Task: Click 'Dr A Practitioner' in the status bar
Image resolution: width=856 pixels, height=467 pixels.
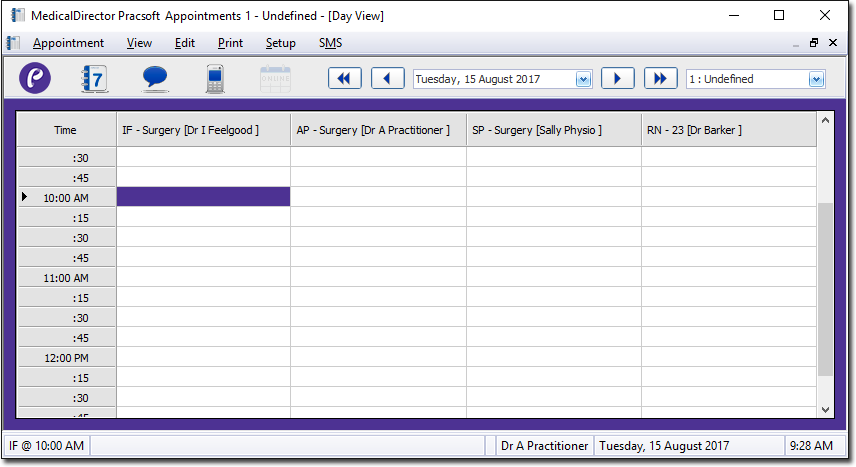Action: (x=544, y=446)
